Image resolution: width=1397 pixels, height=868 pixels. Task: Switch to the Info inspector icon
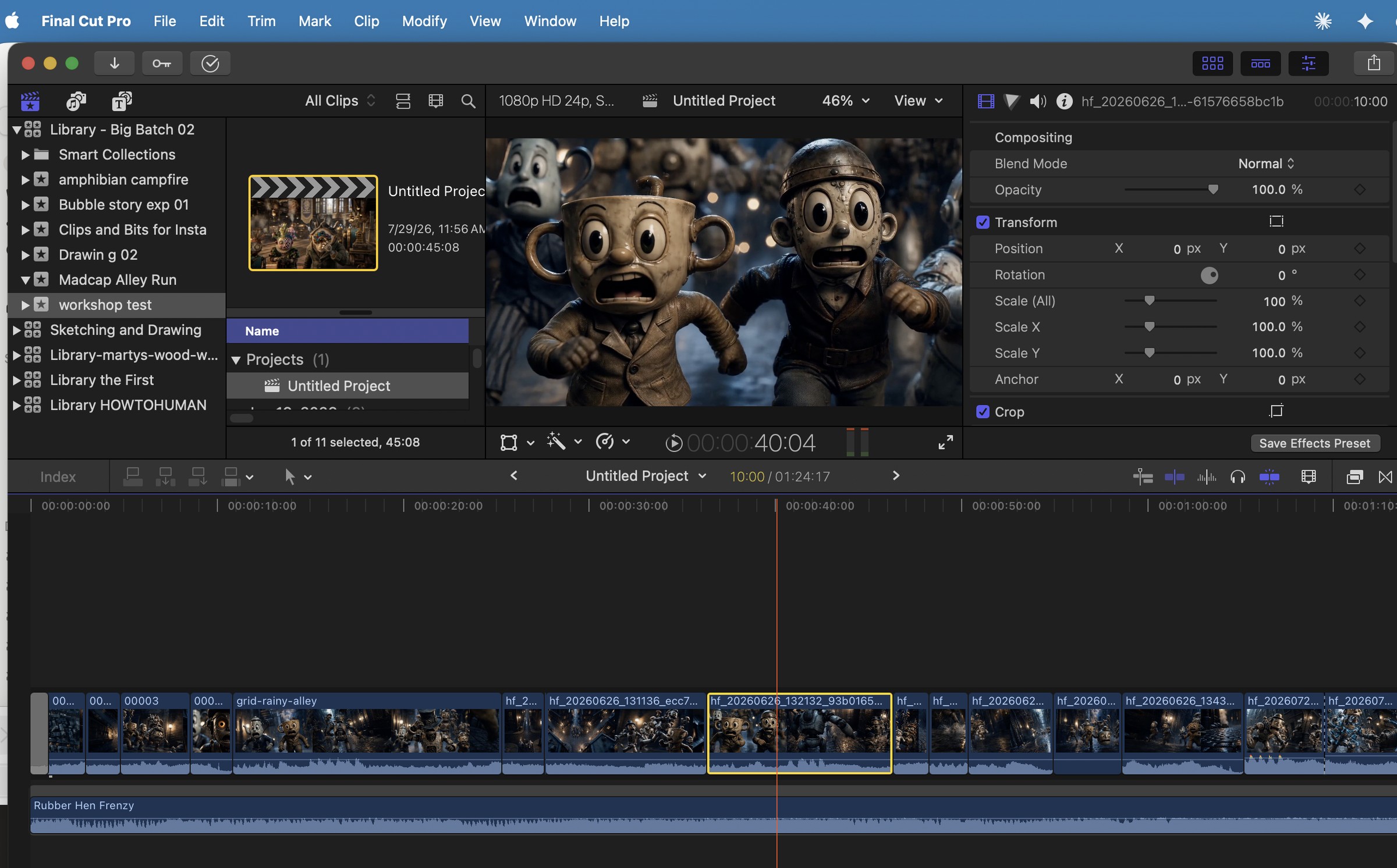coord(1064,101)
